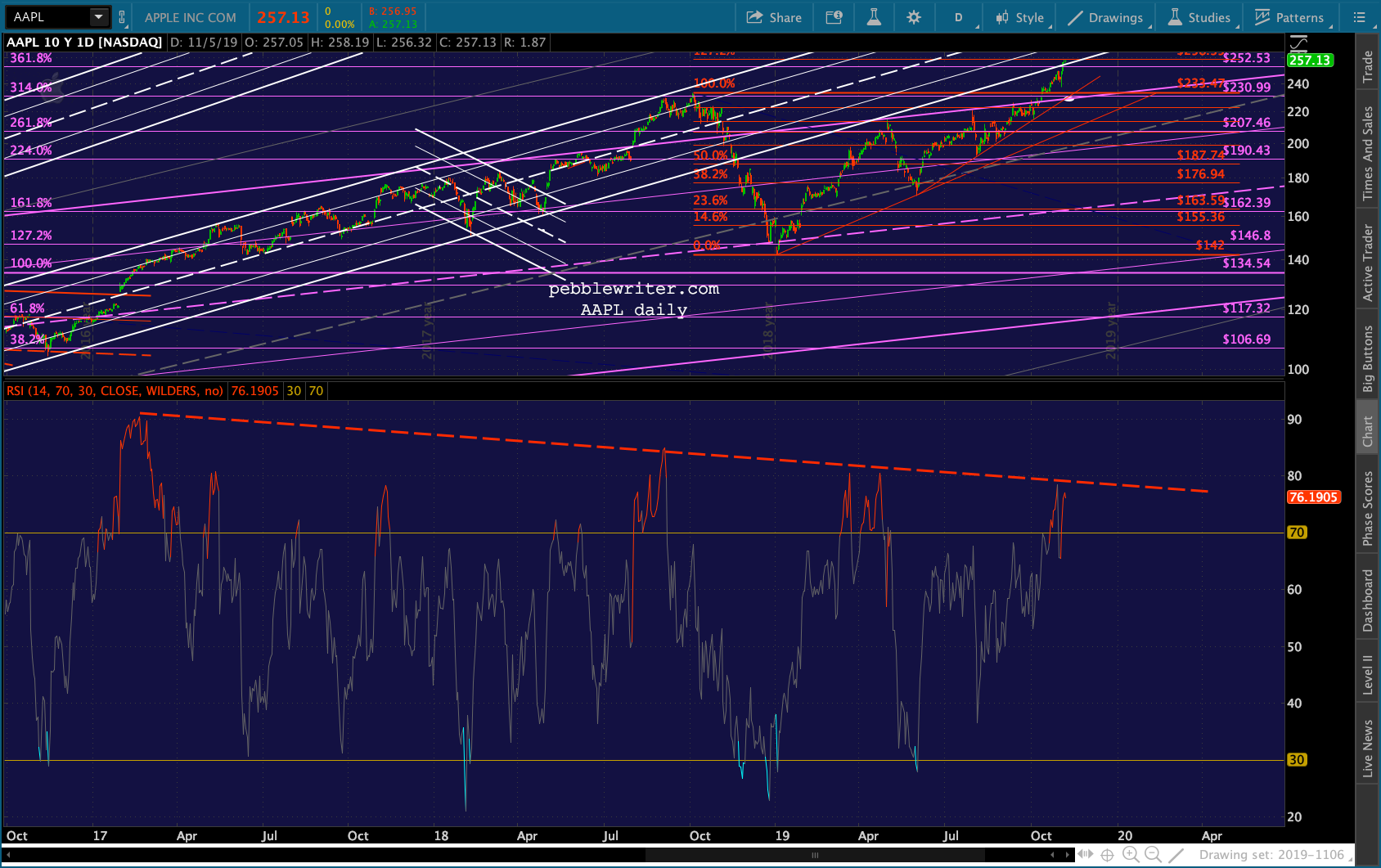Click the ask price A: 257.13
The image size is (1381, 868).
[393, 24]
